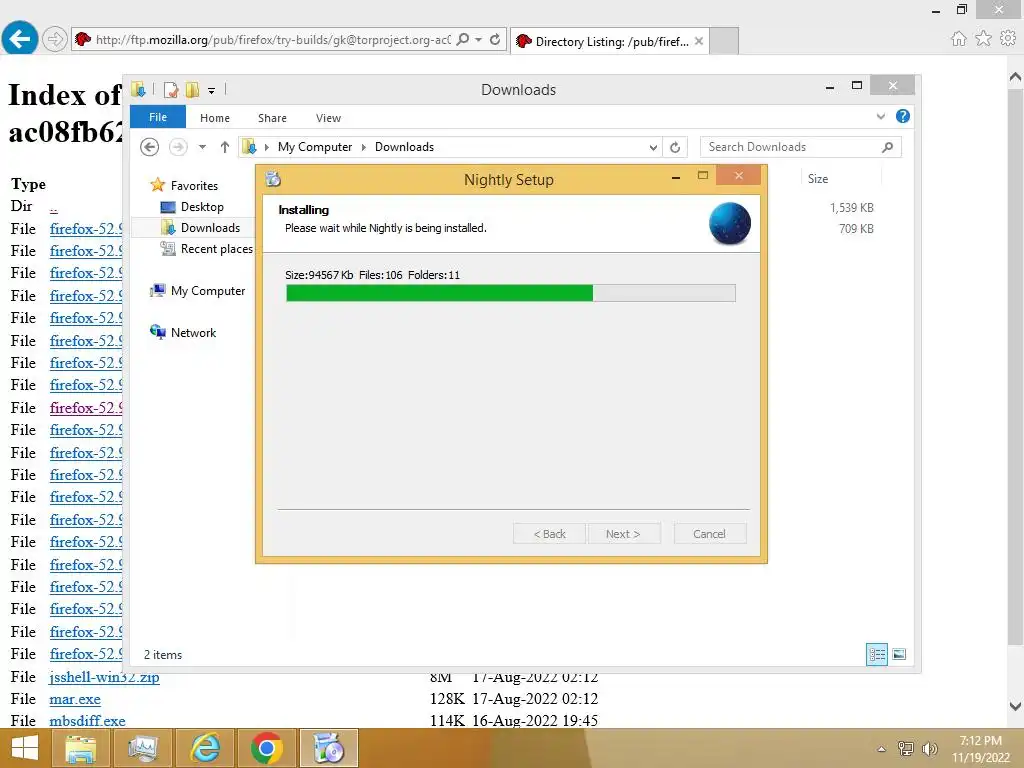Open the mbsdiff.exe link

[x=88, y=721]
